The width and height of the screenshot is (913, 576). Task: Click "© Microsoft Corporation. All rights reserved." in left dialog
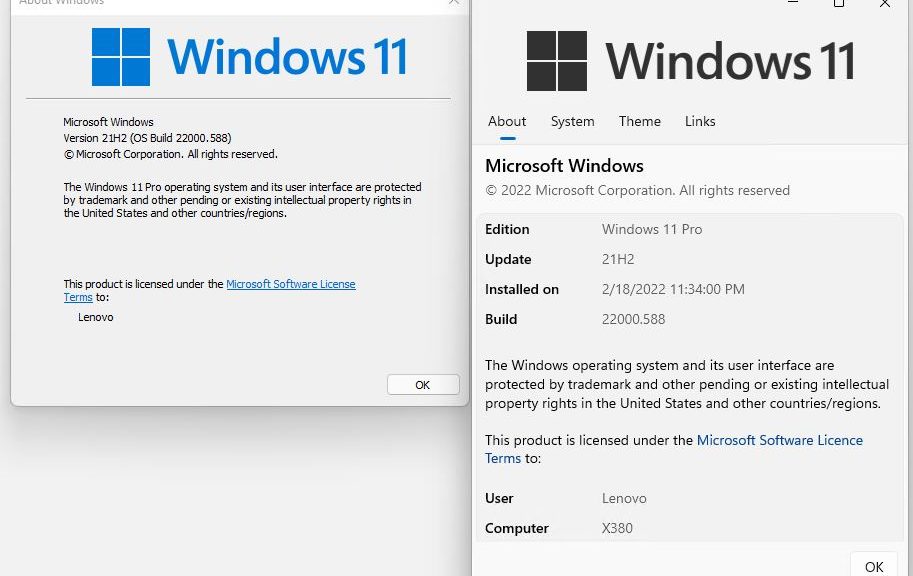[x=171, y=154]
